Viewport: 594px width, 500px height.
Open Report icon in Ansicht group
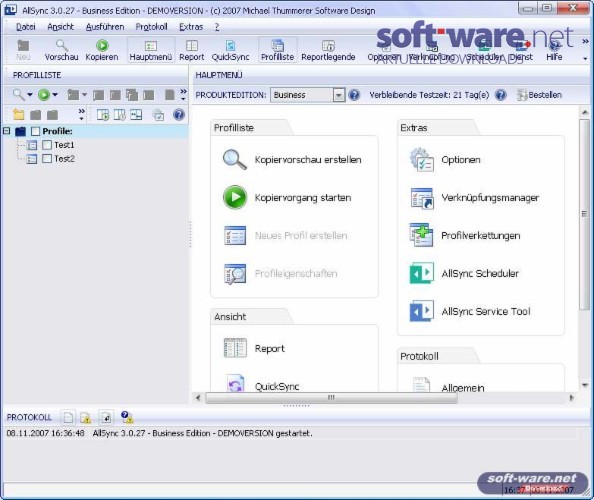tap(235, 348)
